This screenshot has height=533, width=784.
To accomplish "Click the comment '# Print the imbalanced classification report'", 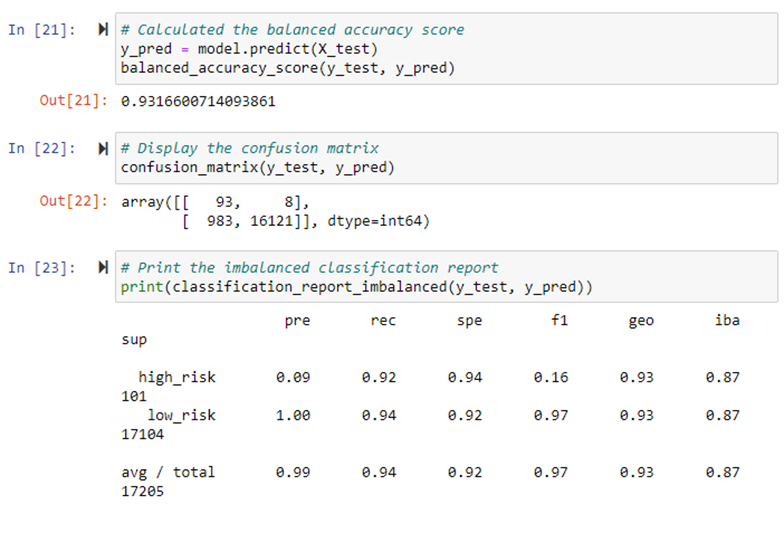I will (310, 268).
